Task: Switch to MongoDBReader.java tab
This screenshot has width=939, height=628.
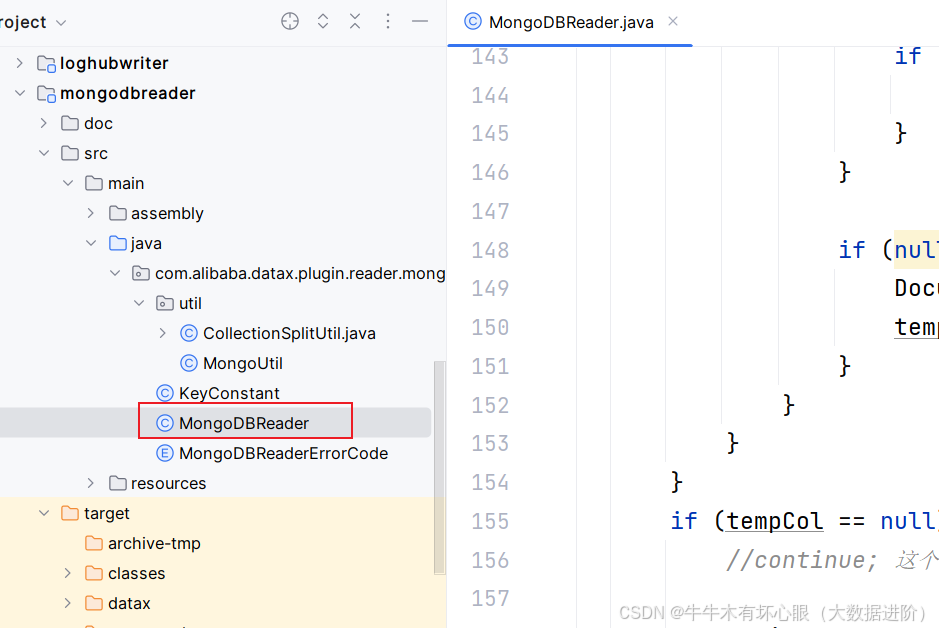Action: (570, 22)
